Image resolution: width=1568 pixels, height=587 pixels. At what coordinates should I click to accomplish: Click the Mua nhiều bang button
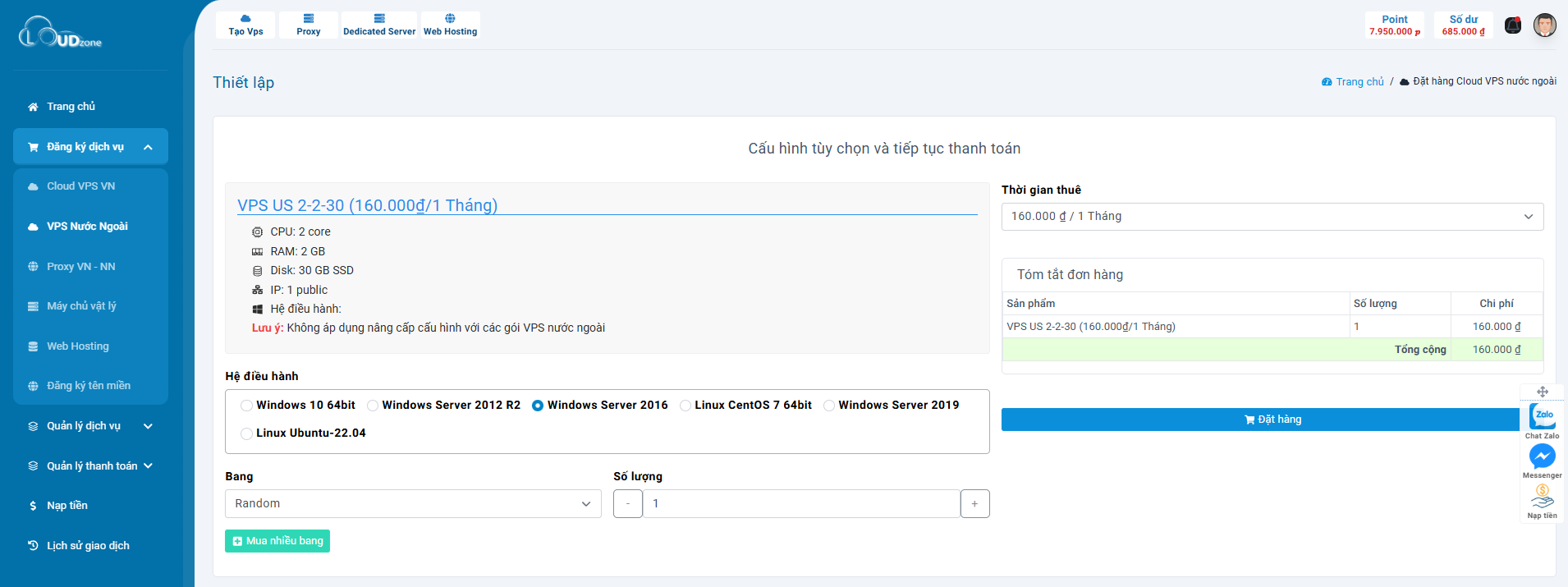pos(277,541)
